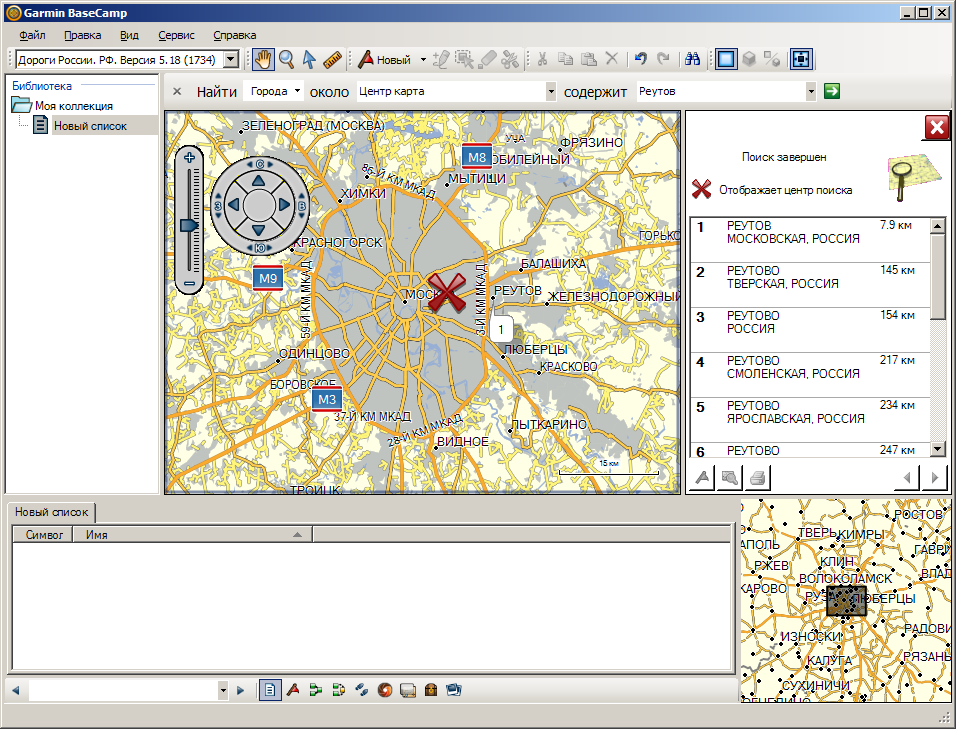Click the map zoom in plus button

189,158
